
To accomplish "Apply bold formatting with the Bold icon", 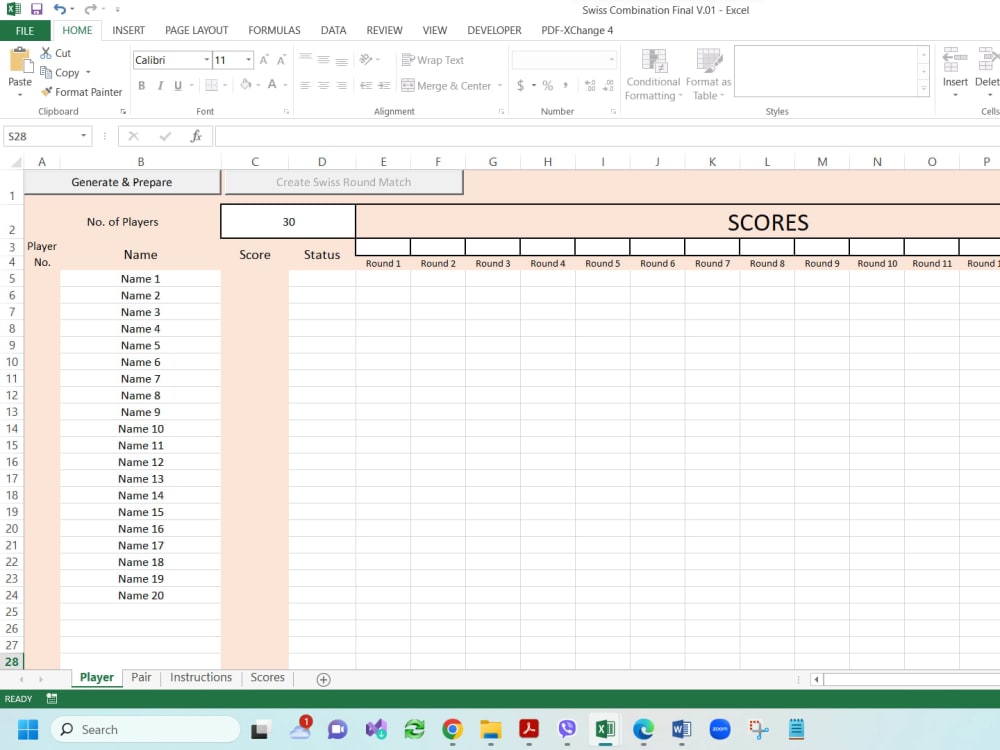I will 141,85.
